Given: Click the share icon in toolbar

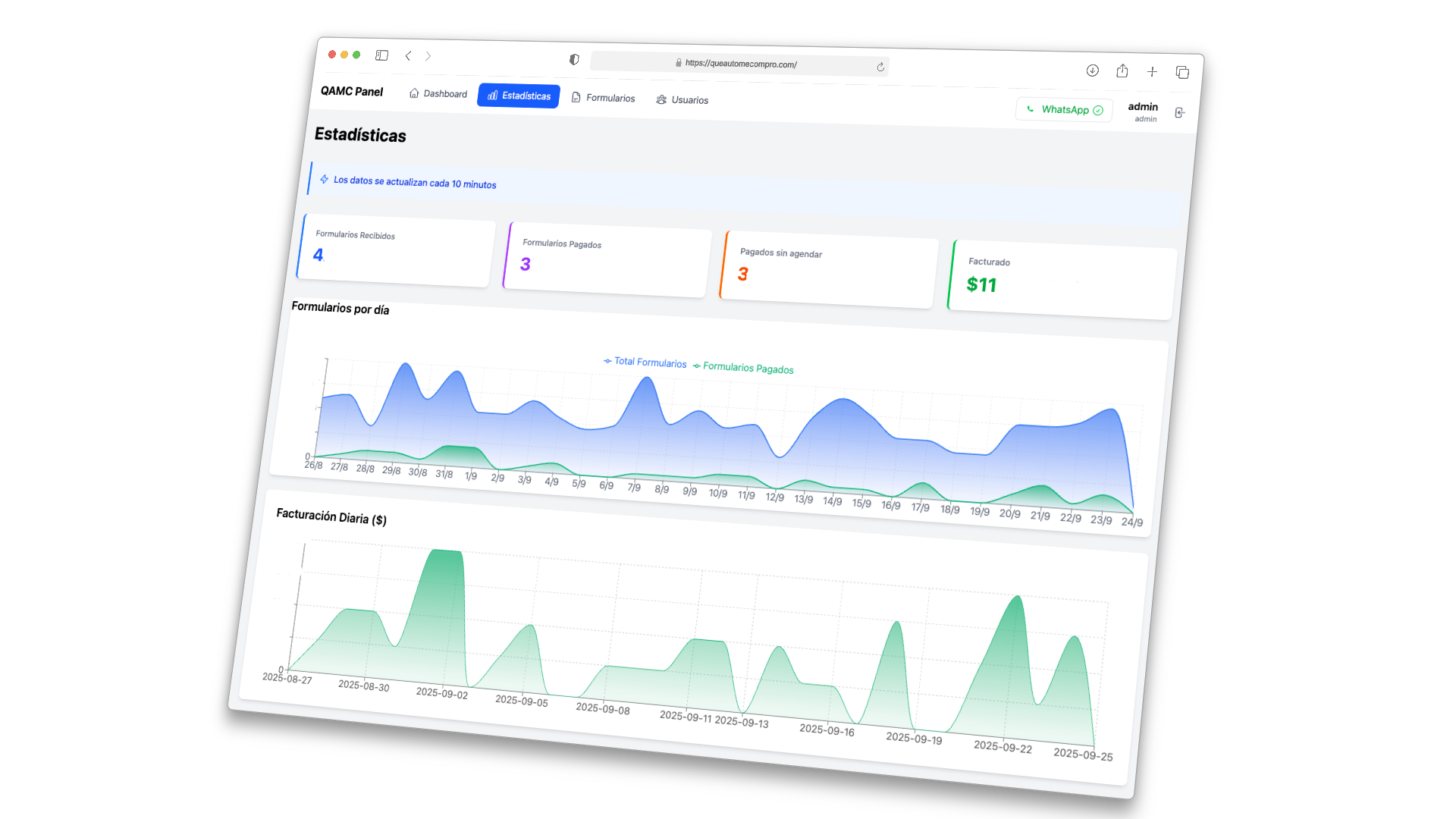Looking at the screenshot, I should (x=1122, y=71).
